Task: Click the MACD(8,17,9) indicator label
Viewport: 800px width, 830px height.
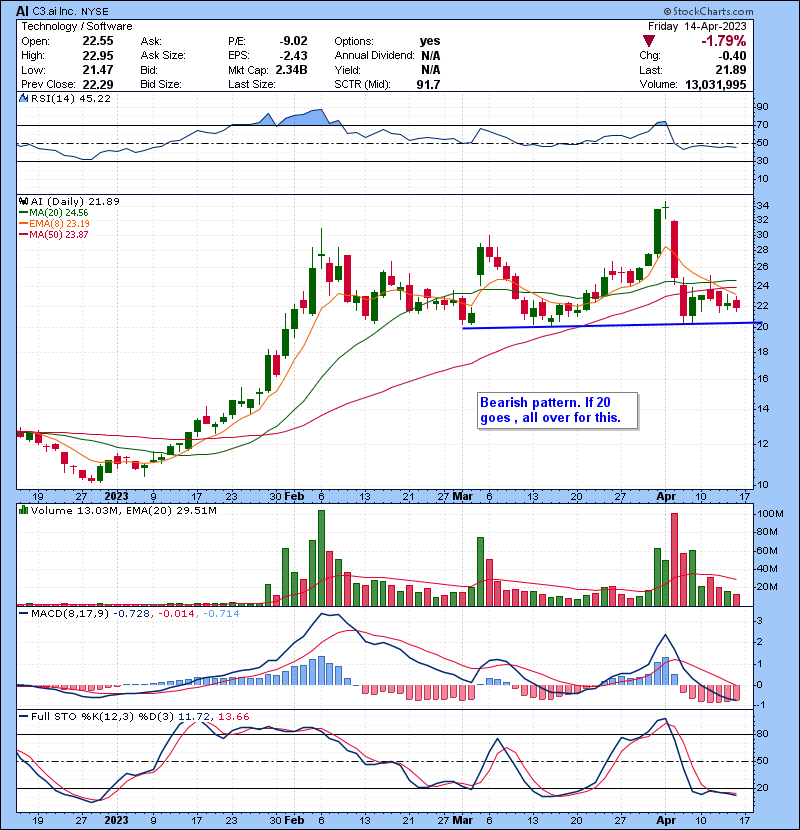Action: pos(70,614)
